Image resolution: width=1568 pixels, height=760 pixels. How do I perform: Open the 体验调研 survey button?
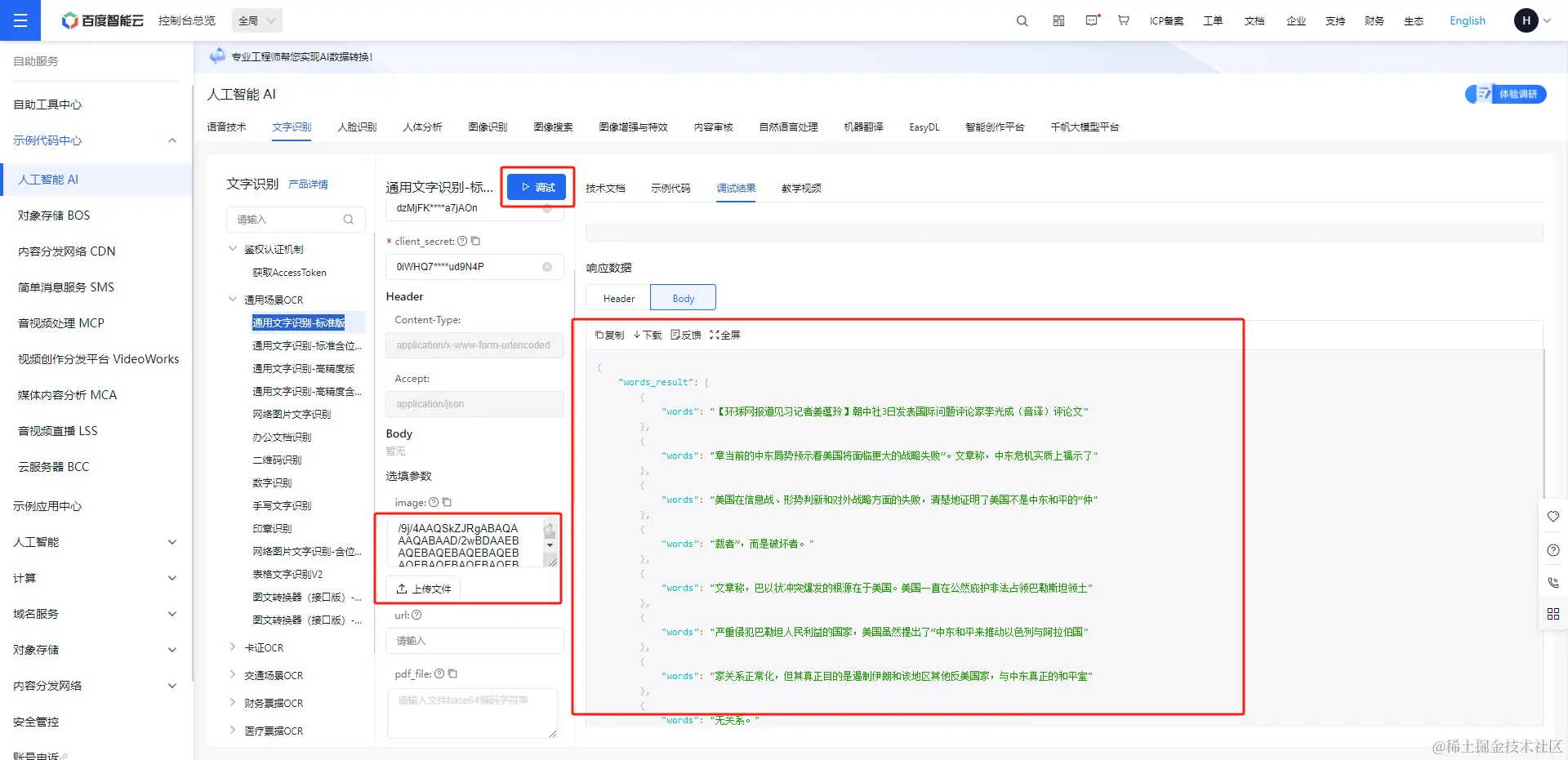click(1506, 94)
